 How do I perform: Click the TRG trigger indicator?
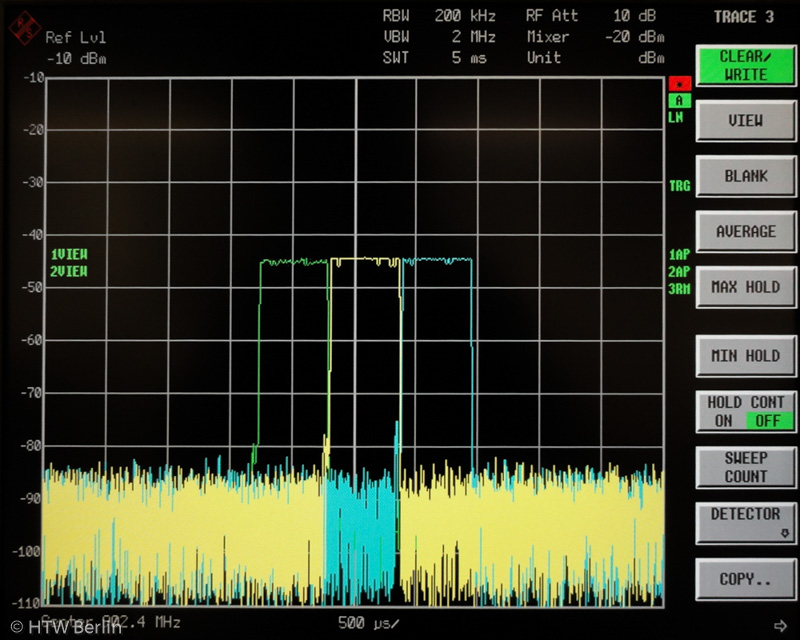pyautogui.click(x=679, y=186)
